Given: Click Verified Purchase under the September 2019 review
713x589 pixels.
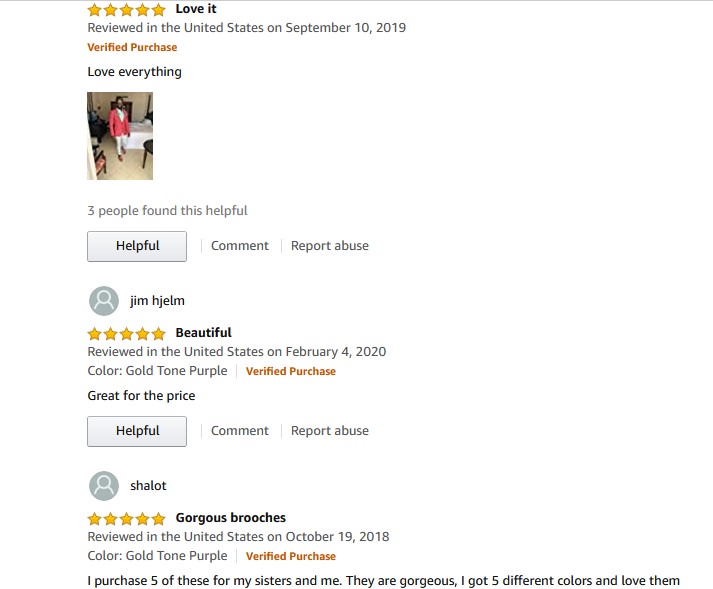Looking at the screenshot, I should click(x=132, y=47).
